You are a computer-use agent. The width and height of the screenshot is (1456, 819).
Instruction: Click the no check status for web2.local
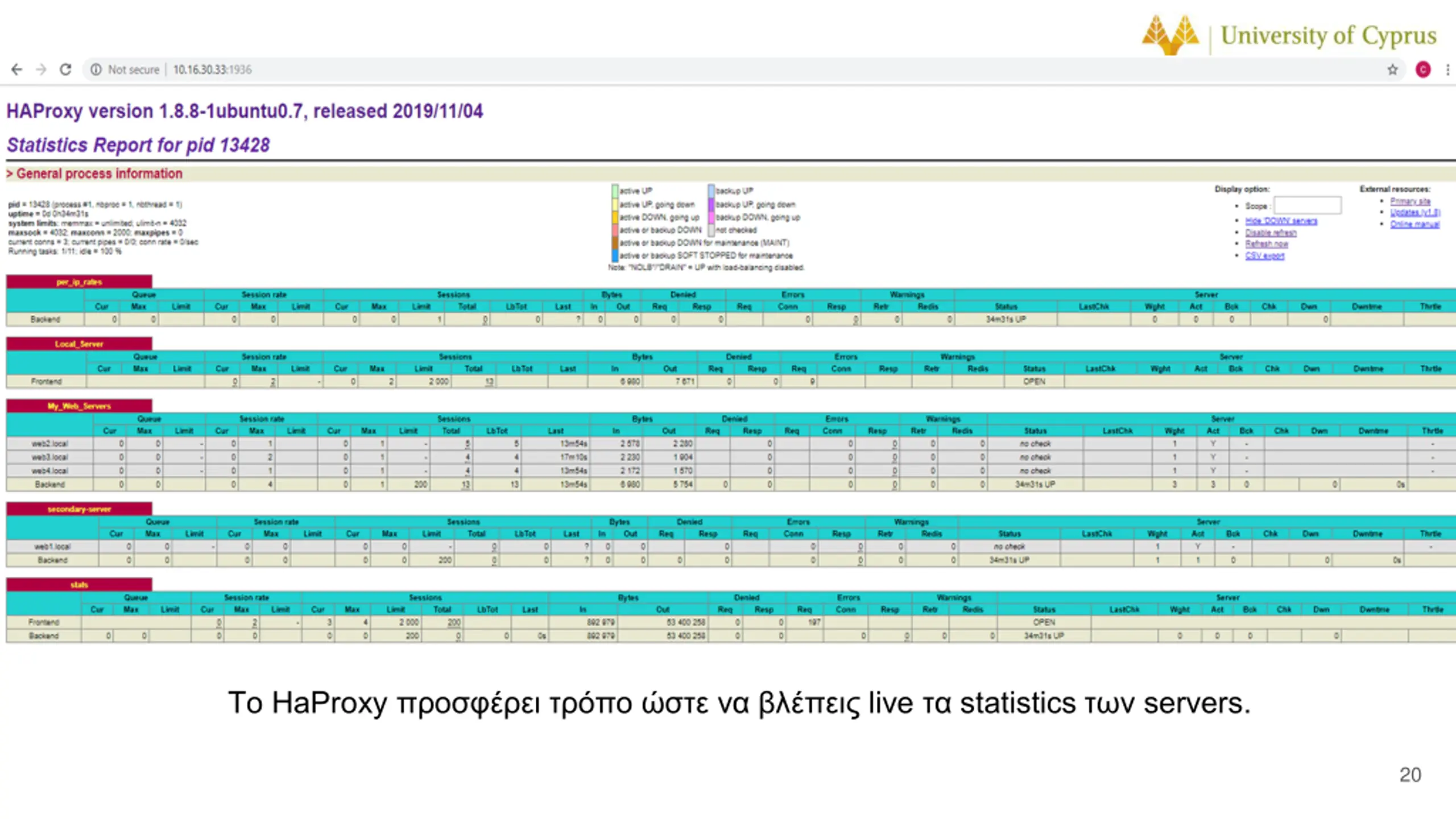[1035, 443]
